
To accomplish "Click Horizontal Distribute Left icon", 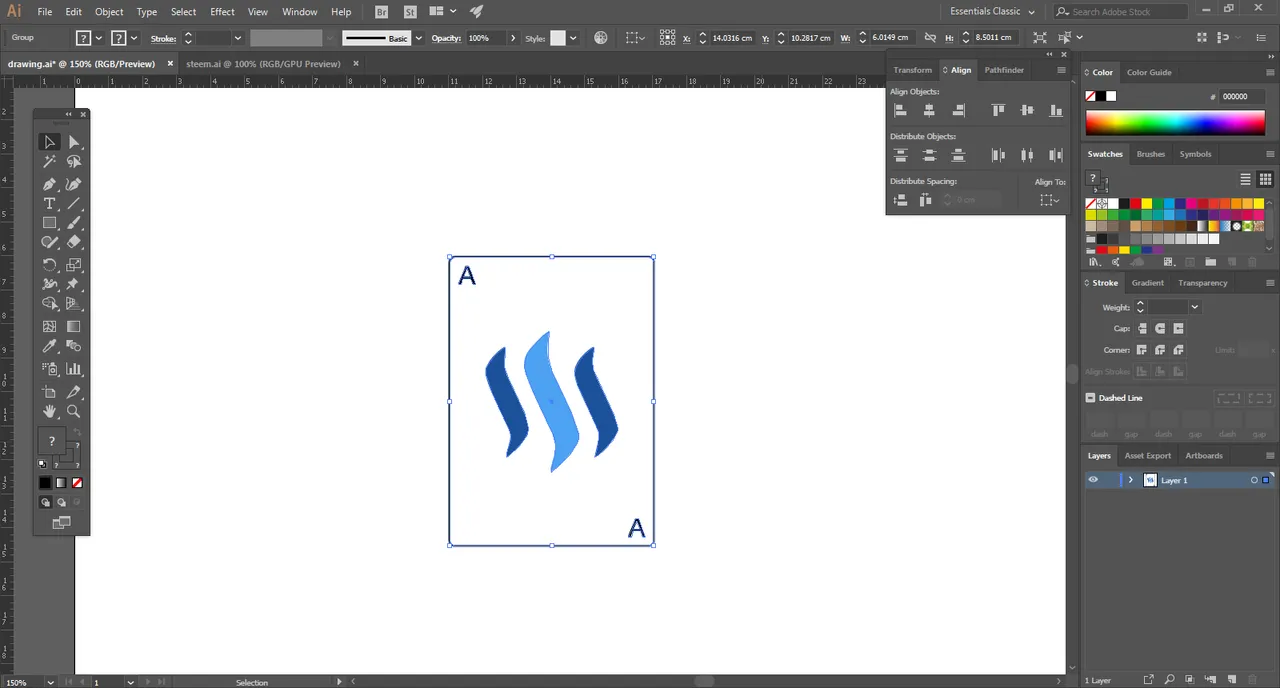I will (x=997, y=155).
